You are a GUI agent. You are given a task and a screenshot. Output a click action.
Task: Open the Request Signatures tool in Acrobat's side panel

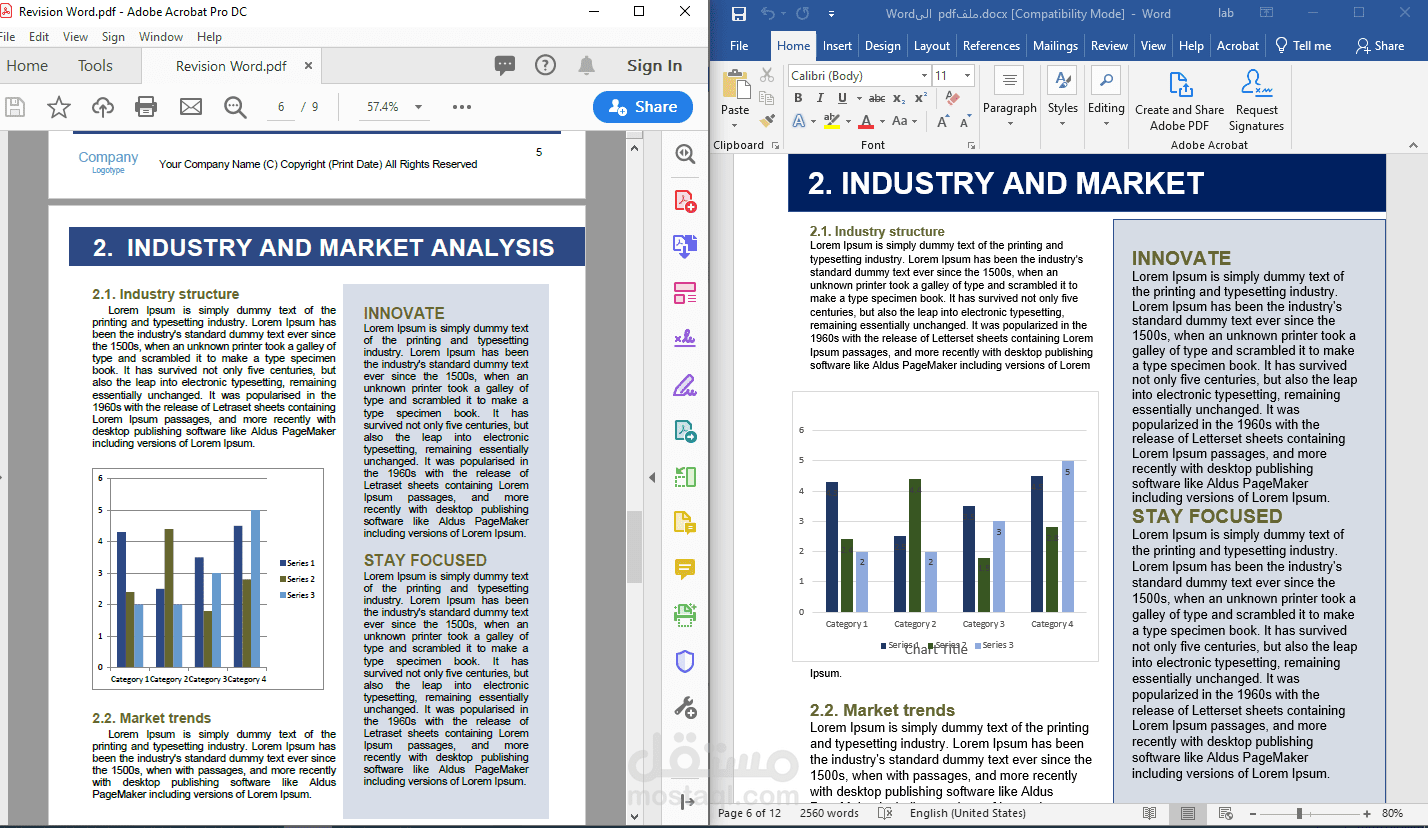(x=685, y=338)
